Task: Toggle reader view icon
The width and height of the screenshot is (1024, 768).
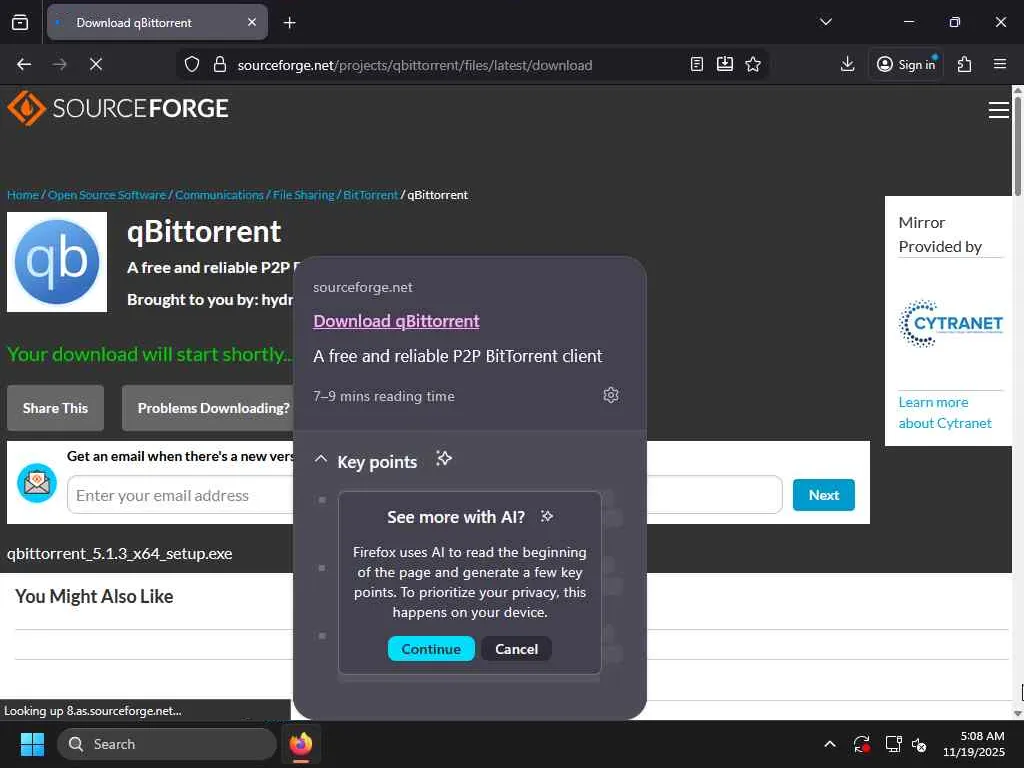Action: (x=697, y=64)
